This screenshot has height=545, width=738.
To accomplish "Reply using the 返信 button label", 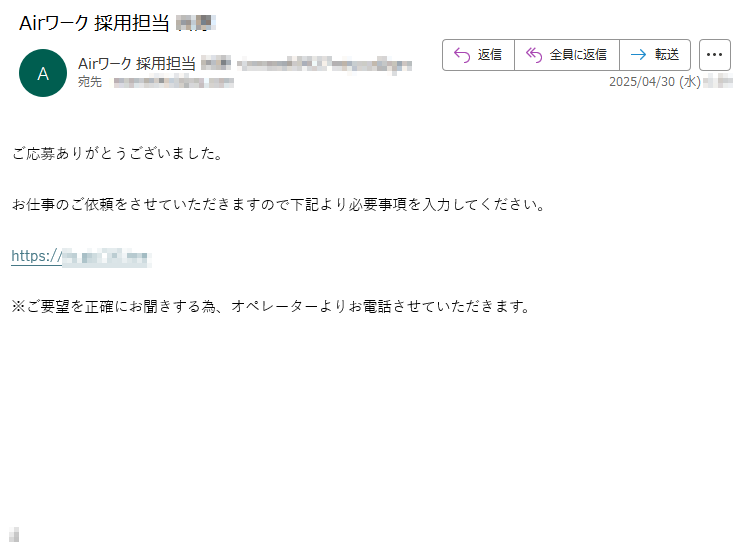I will 489,55.
